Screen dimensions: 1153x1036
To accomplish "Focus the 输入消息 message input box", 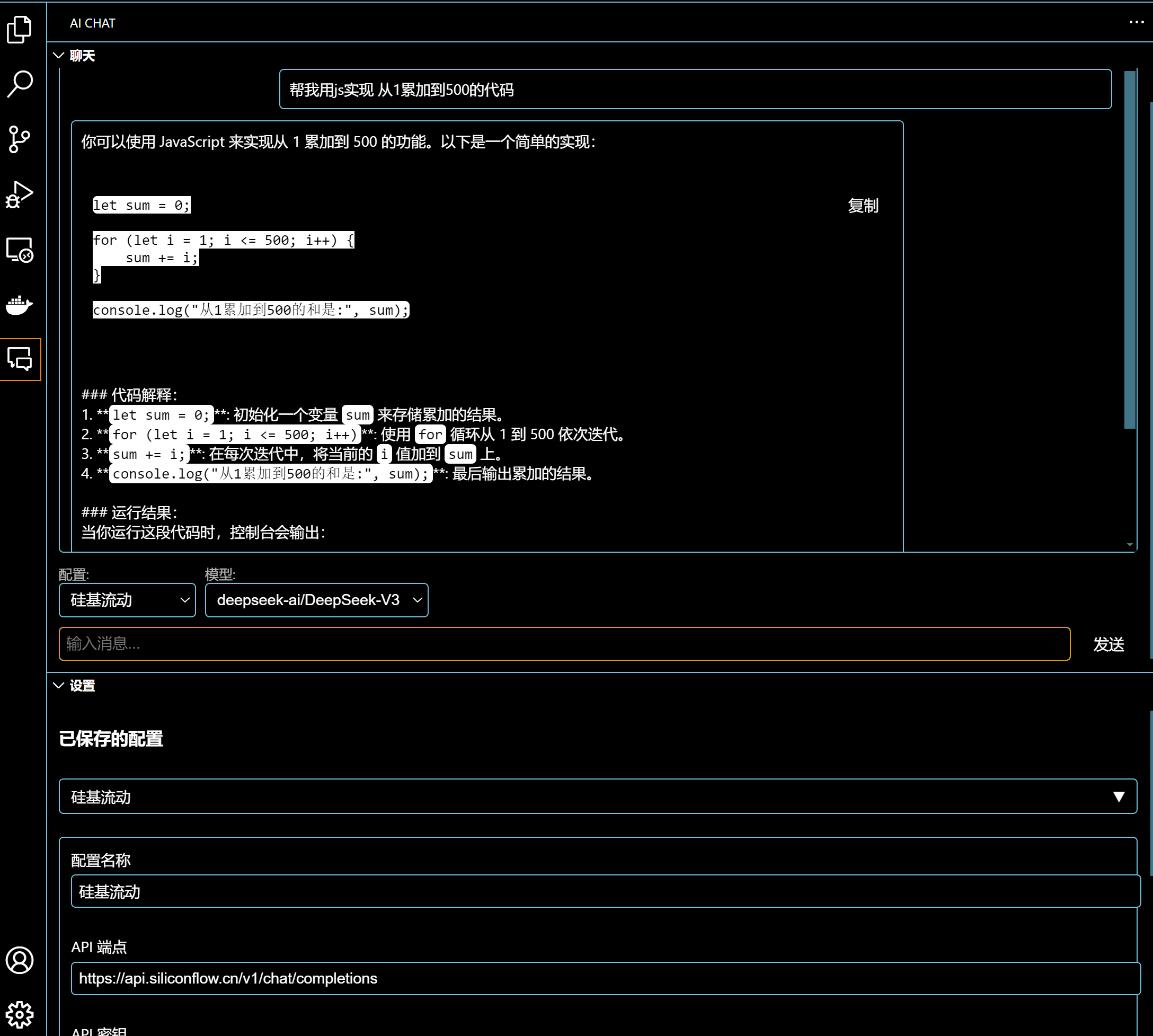I will tap(564, 644).
